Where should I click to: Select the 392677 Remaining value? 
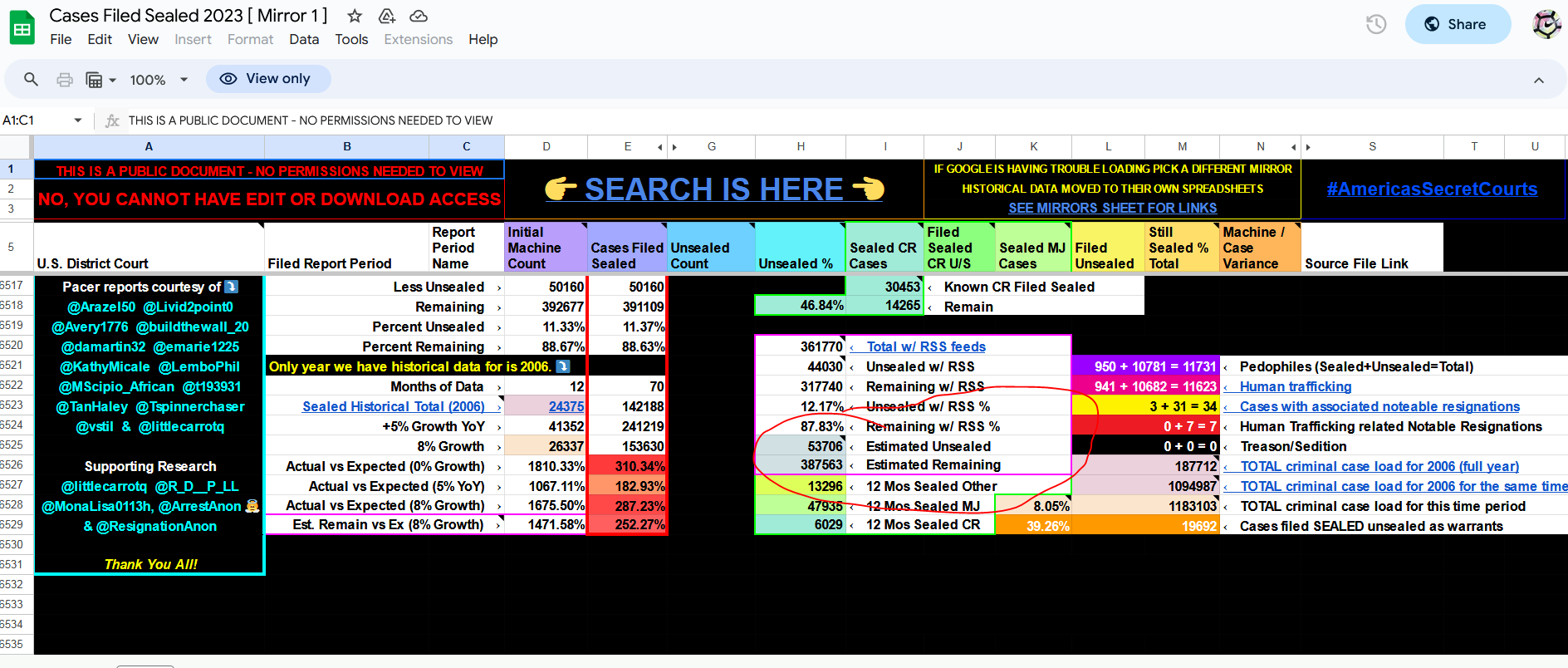[546, 307]
